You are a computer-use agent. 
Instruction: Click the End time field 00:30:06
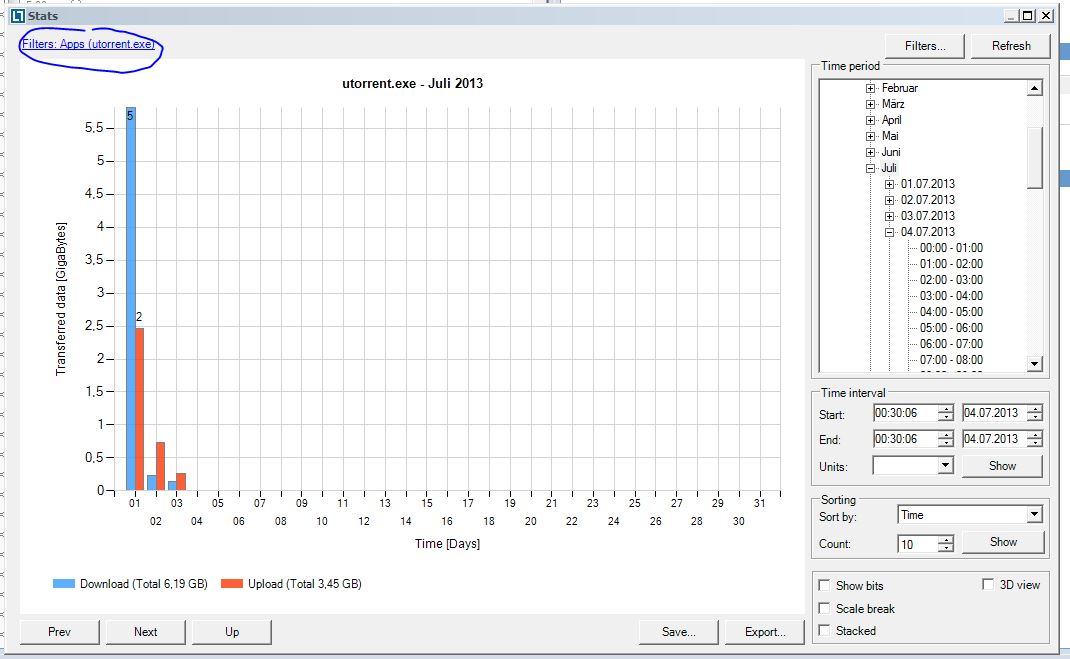click(x=905, y=439)
